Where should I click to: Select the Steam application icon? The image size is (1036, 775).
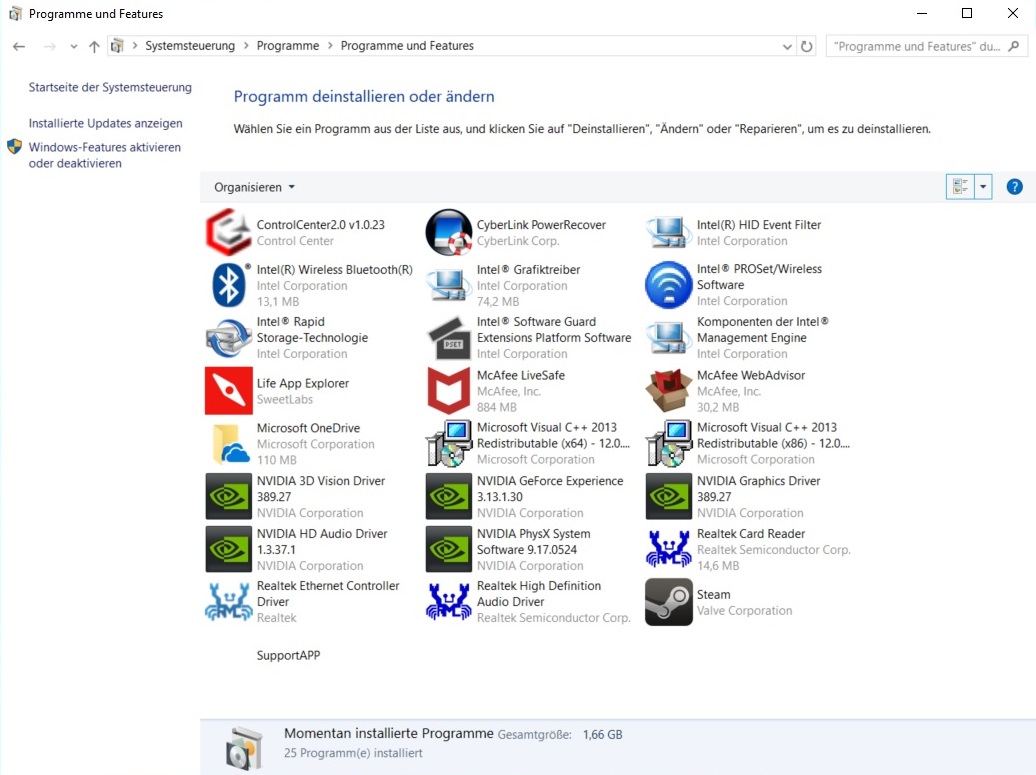point(669,602)
